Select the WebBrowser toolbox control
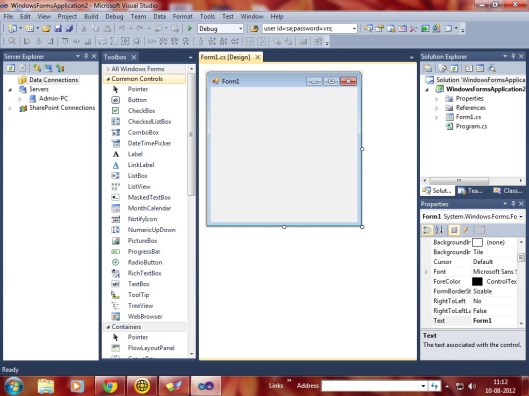529x396 pixels. click(145, 316)
